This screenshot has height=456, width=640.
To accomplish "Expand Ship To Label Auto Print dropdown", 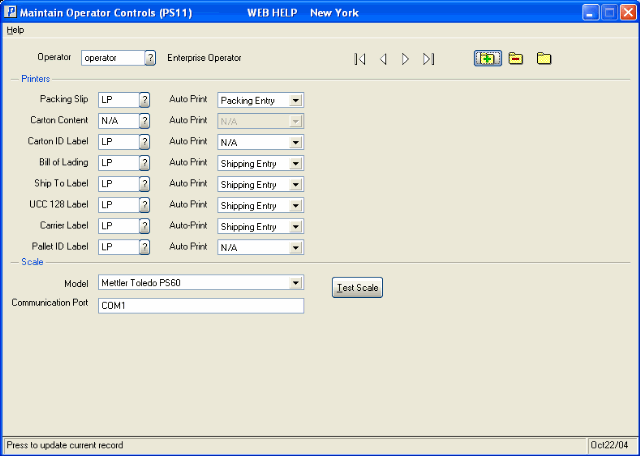I will (x=296, y=185).
